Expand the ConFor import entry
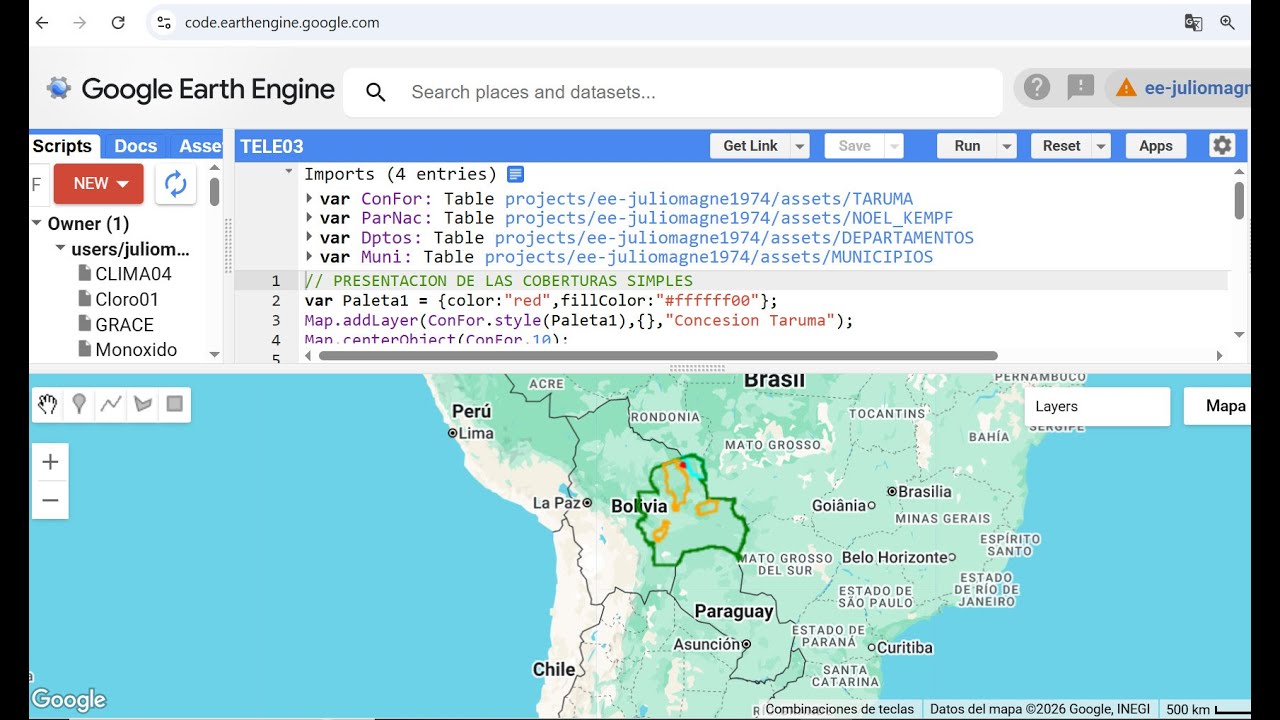The width and height of the screenshot is (1280, 720). (x=310, y=199)
